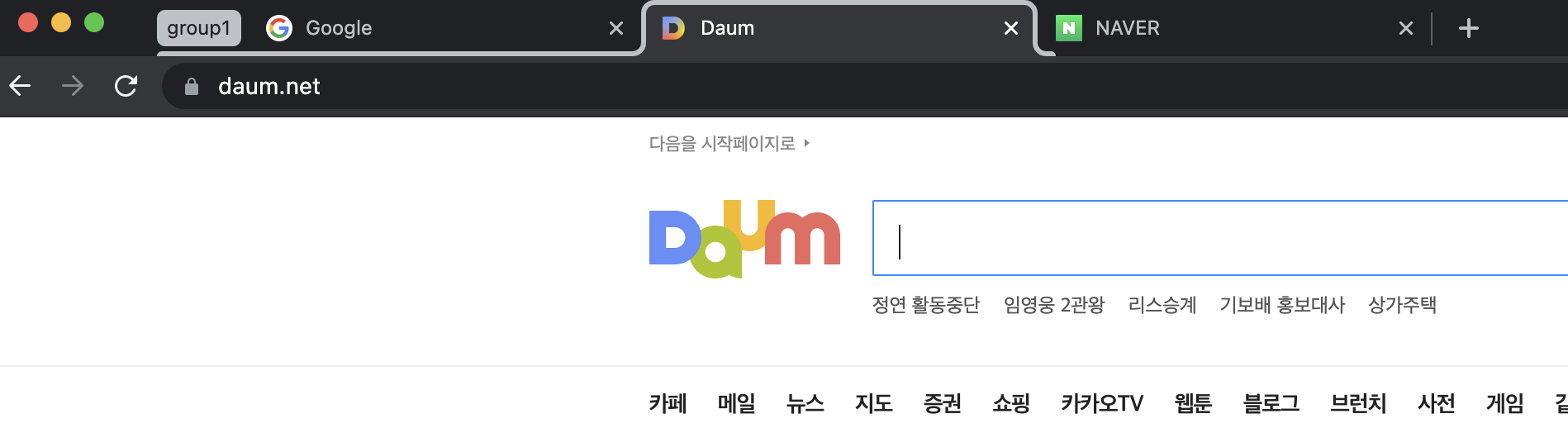Open the 지도 service menu

click(x=873, y=403)
